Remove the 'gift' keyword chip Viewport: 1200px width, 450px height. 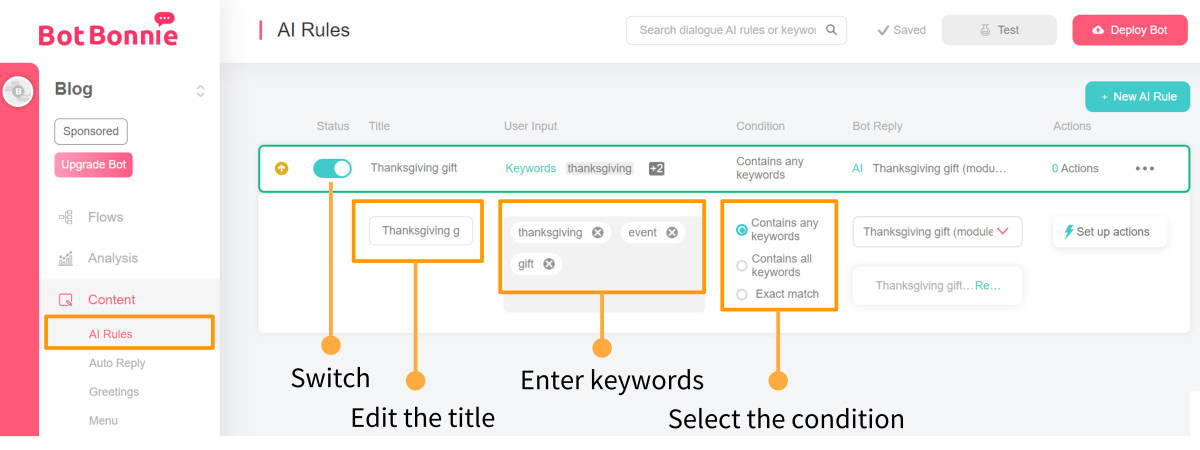click(x=549, y=264)
